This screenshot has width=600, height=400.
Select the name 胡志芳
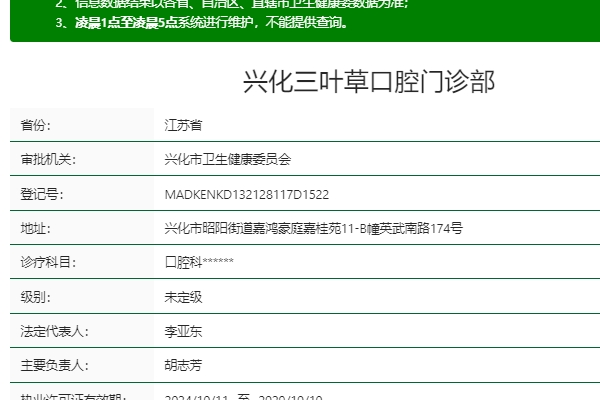[183, 366]
